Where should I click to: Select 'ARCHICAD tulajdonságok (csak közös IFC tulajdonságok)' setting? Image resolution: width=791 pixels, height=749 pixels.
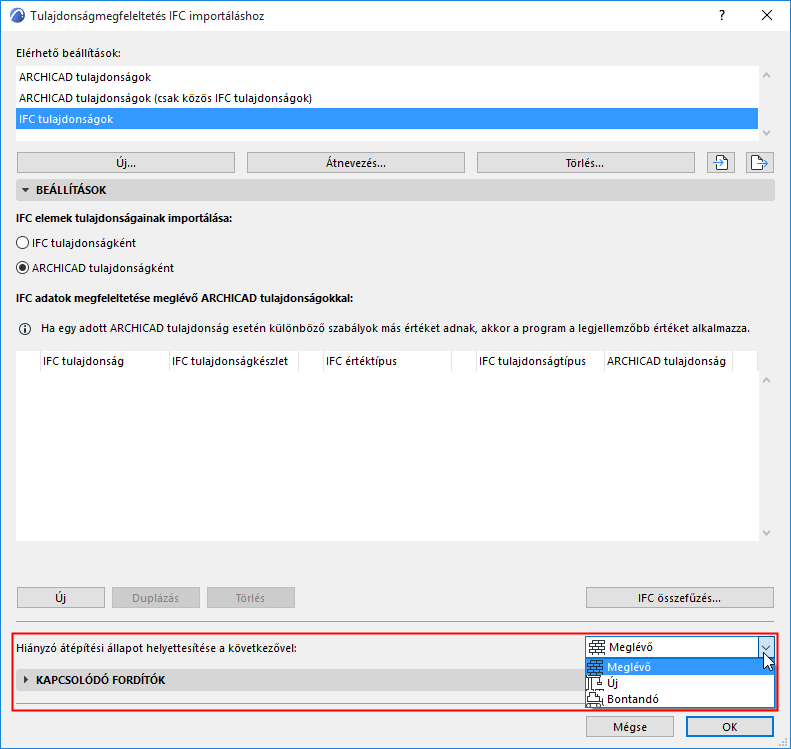(x=387, y=98)
